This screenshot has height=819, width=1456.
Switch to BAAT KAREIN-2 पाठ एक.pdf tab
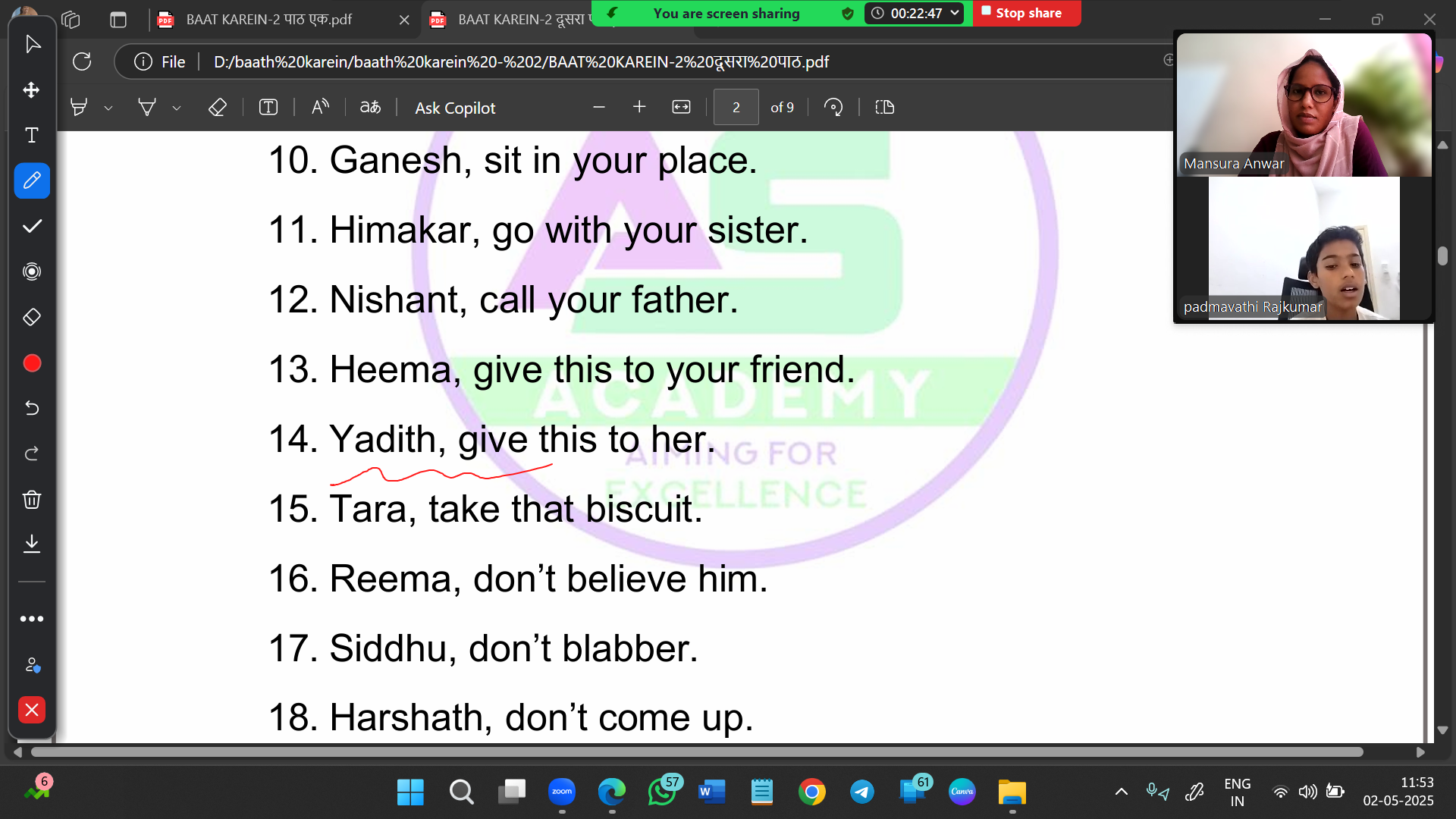[x=269, y=20]
